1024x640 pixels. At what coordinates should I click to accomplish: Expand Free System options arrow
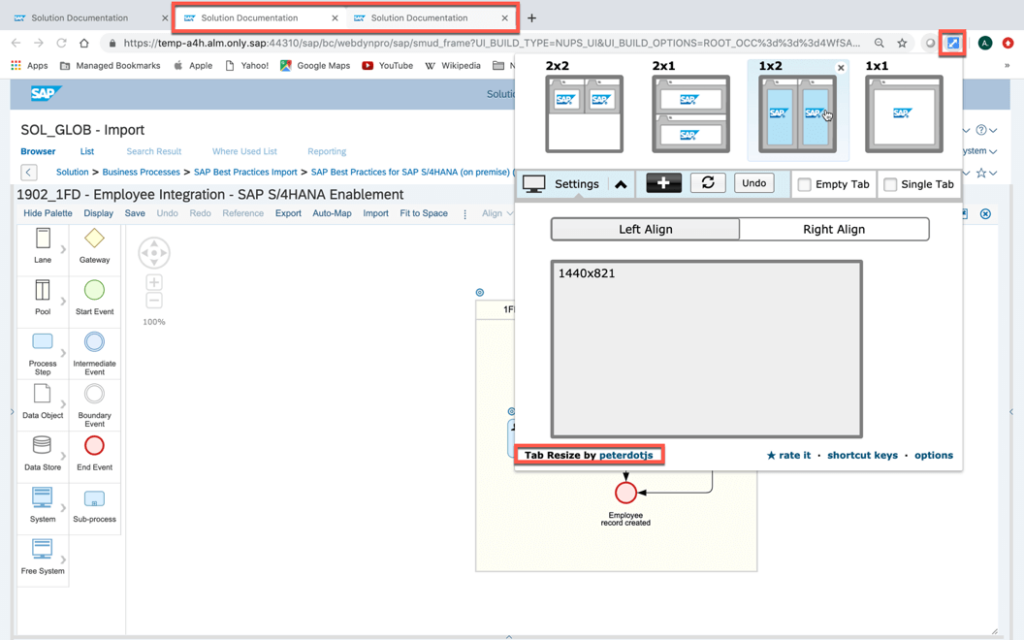pos(63,560)
